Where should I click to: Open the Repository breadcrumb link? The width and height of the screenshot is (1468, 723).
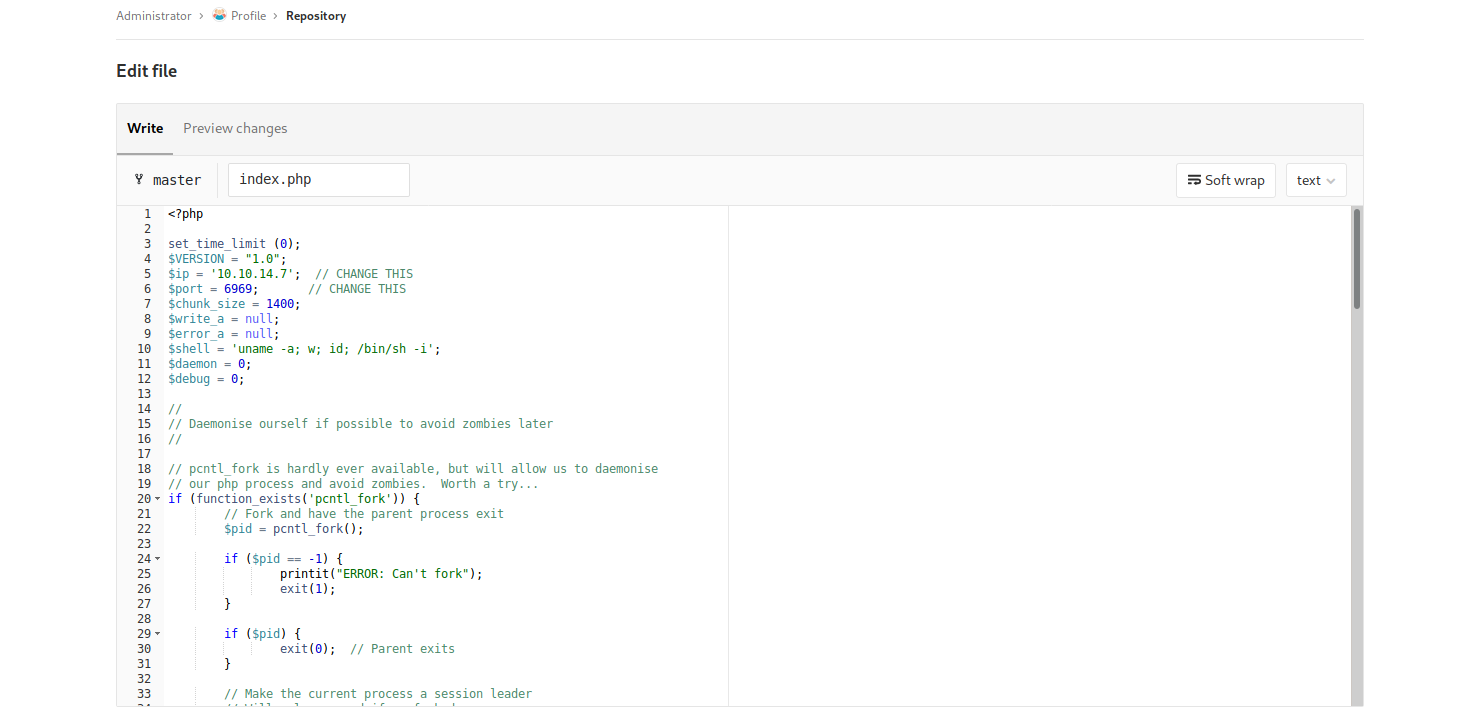(316, 16)
